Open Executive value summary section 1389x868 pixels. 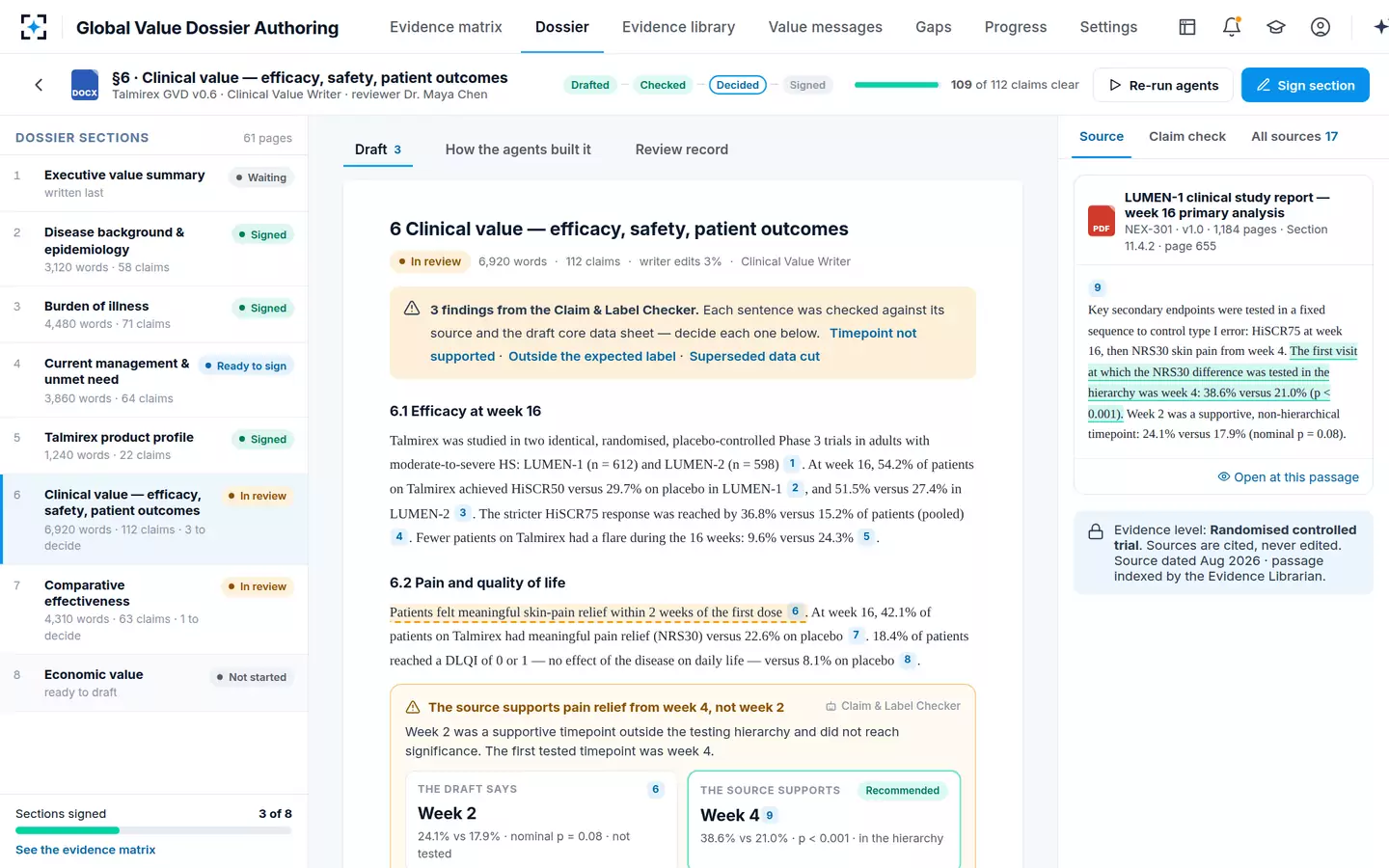(154, 183)
